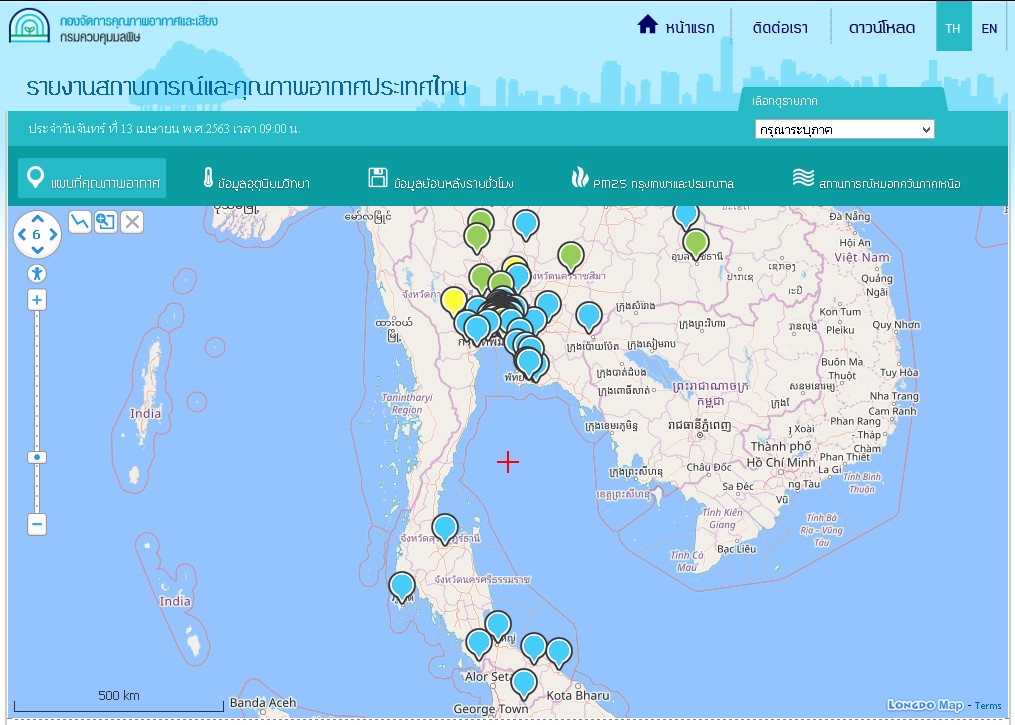This screenshot has height=725, width=1015.
Task: Select the zoom-to-area rectangle tool
Action: pyautogui.click(x=106, y=222)
